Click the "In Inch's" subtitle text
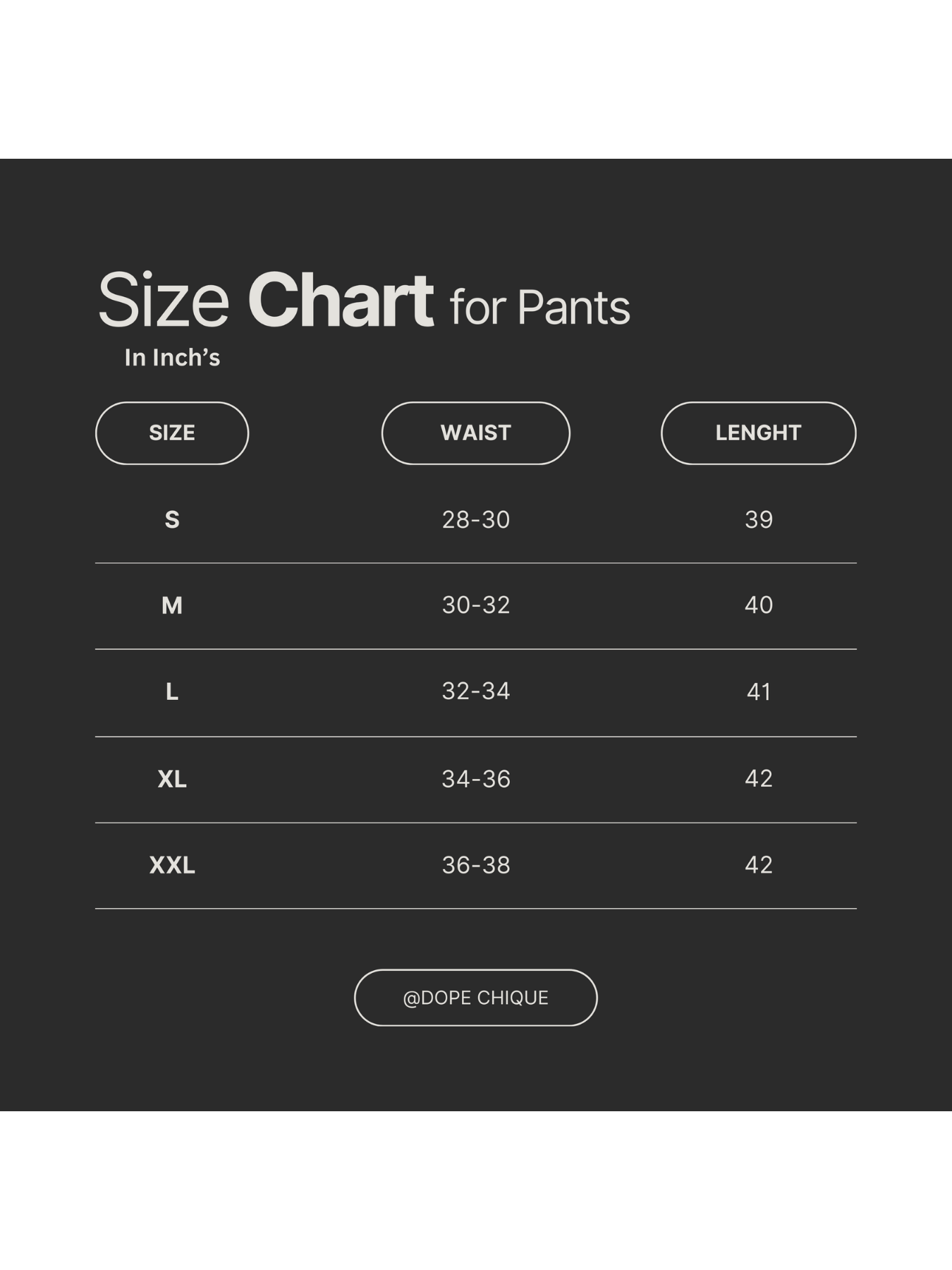The width and height of the screenshot is (952, 1270). coord(172,358)
